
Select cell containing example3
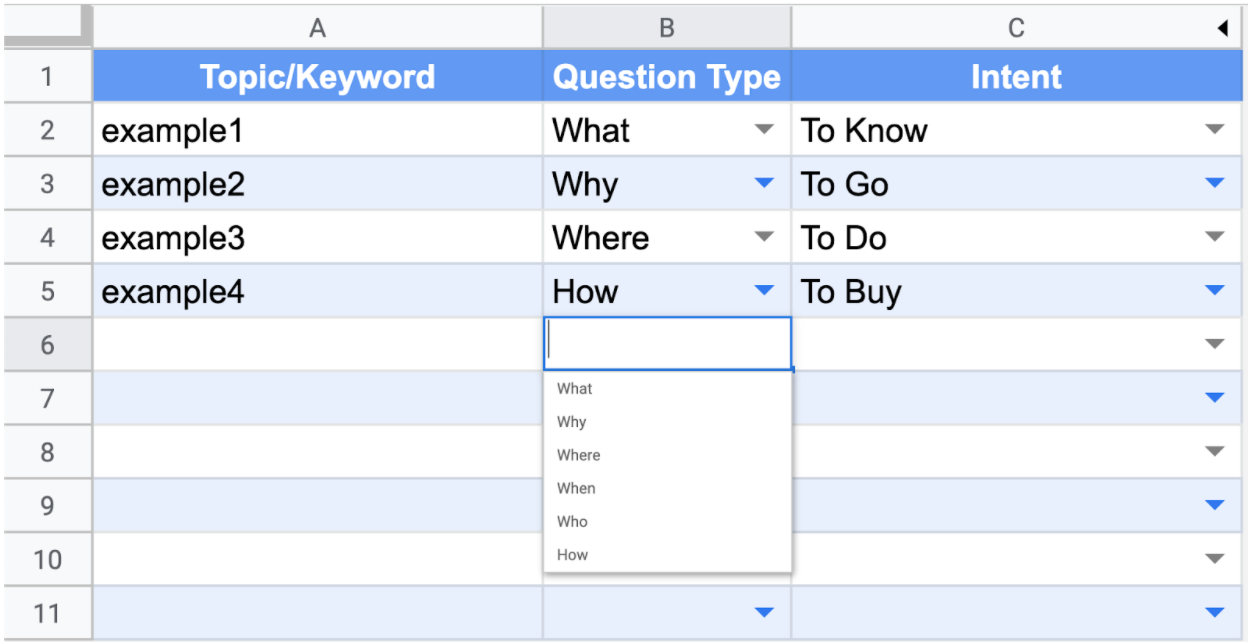[318, 238]
